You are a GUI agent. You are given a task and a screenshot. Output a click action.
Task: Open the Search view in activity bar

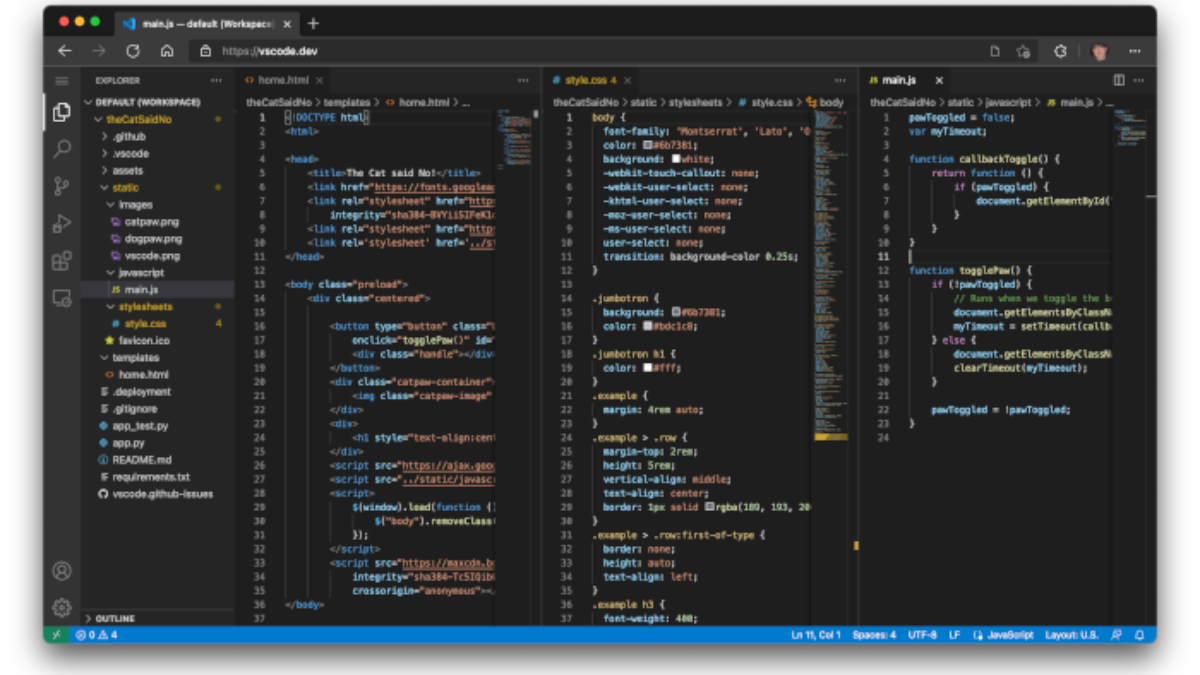click(x=62, y=149)
